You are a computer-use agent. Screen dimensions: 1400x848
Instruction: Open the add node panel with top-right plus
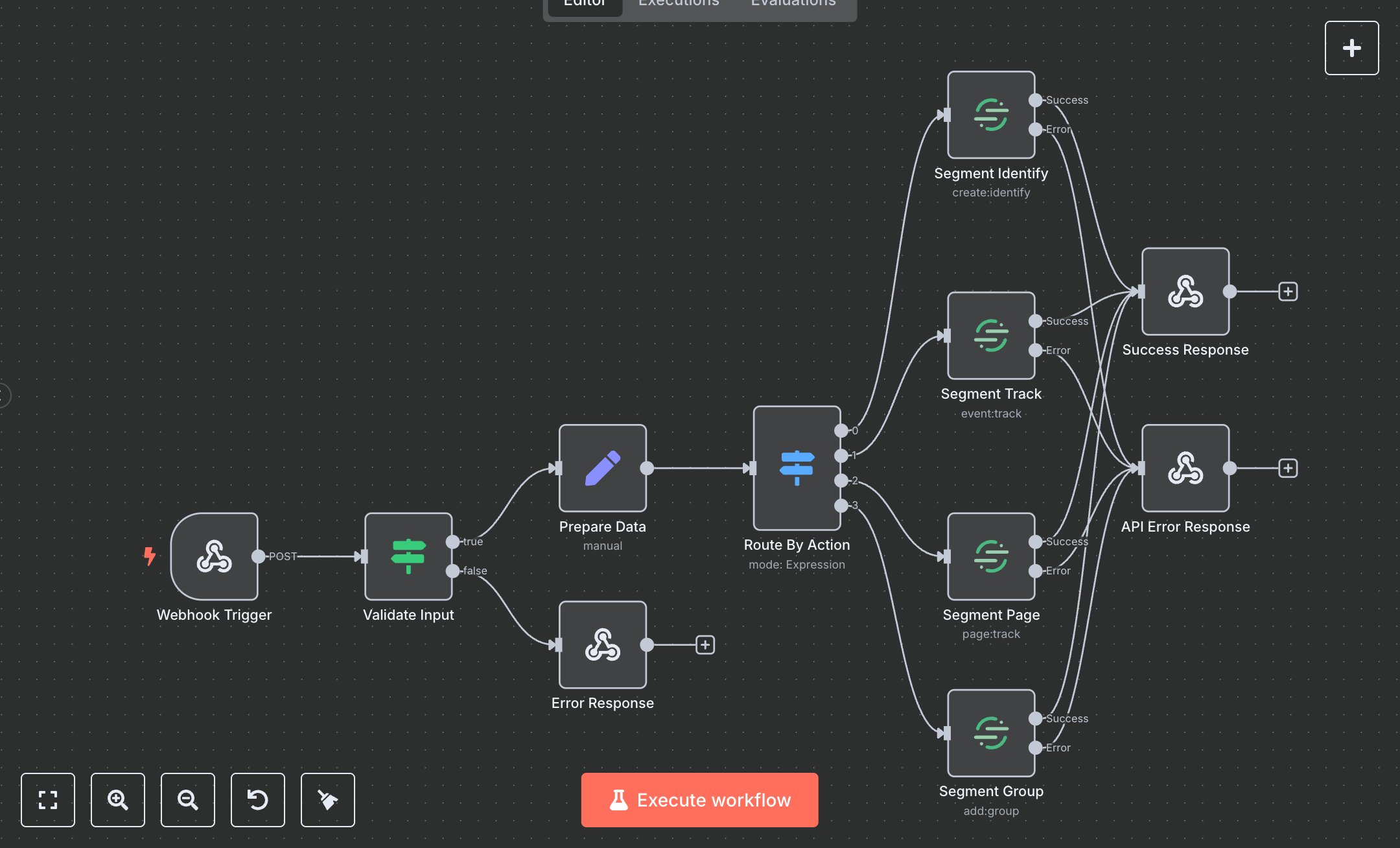tap(1351, 47)
